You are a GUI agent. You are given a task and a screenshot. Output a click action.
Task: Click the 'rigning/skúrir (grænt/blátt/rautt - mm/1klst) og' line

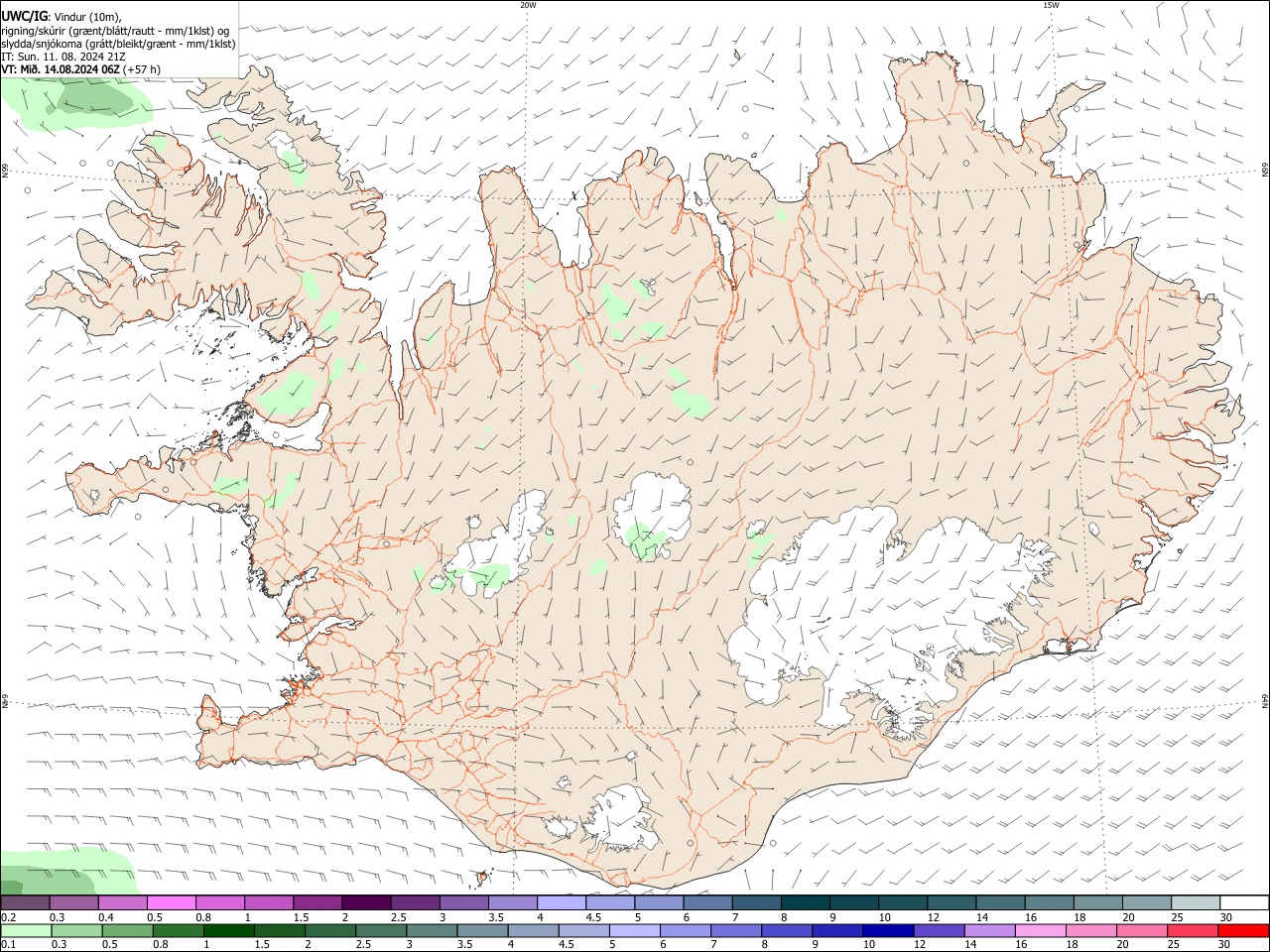[x=115, y=31]
